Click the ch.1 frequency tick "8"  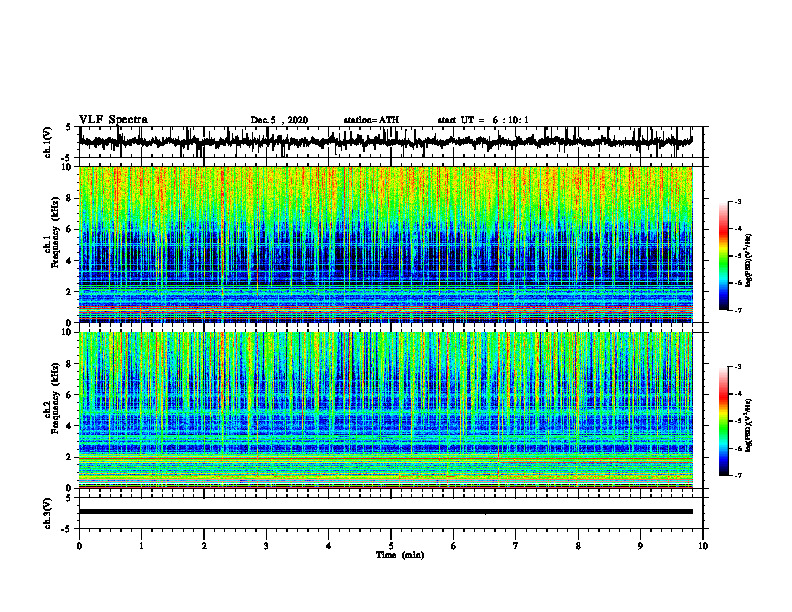(69, 198)
